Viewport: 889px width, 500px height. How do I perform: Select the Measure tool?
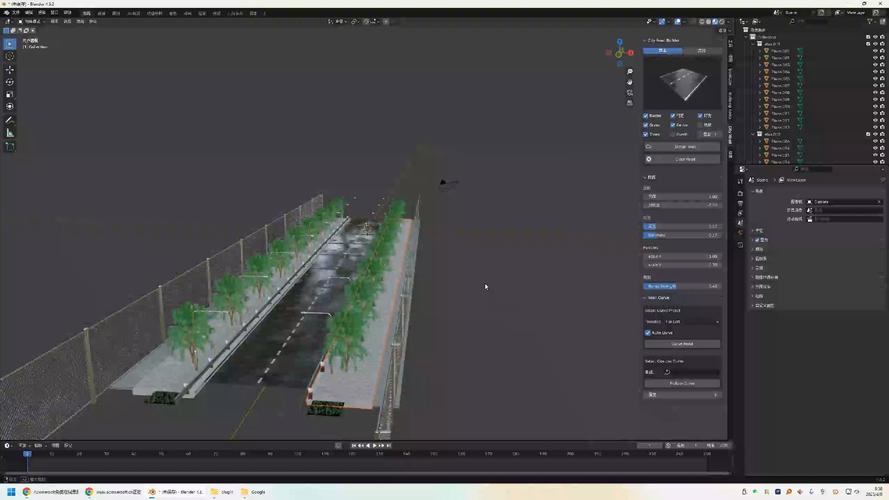[x=10, y=133]
